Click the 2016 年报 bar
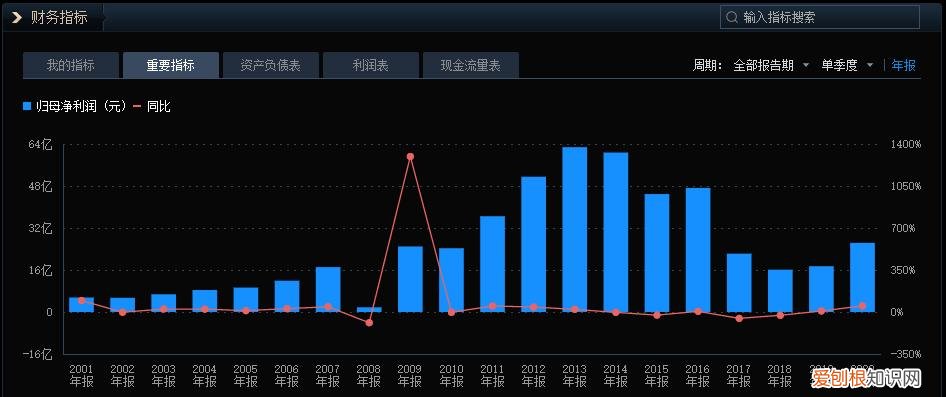This screenshot has height=397, width=946. point(697,250)
